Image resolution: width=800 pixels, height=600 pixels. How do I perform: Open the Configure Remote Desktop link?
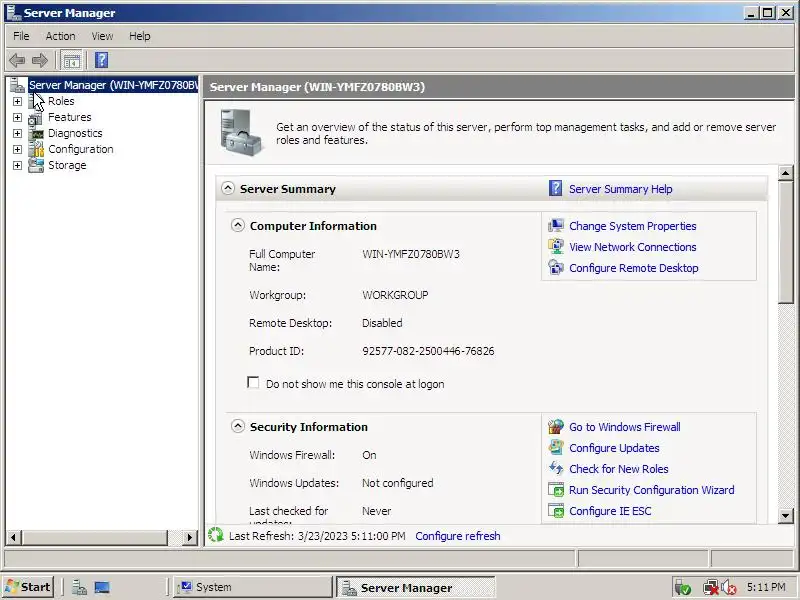[634, 268]
